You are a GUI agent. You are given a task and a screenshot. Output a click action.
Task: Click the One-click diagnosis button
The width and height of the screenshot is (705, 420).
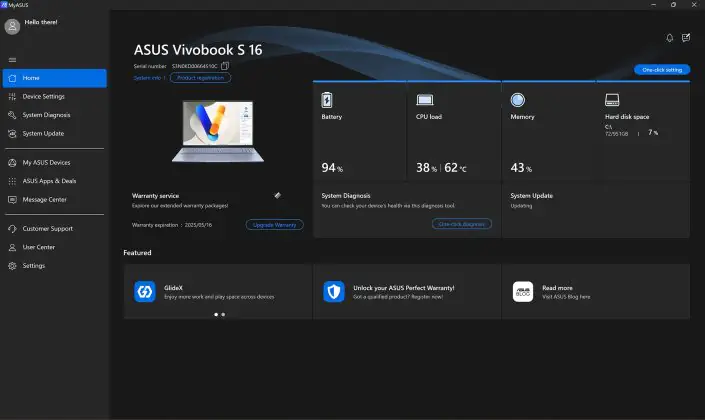[462, 223]
